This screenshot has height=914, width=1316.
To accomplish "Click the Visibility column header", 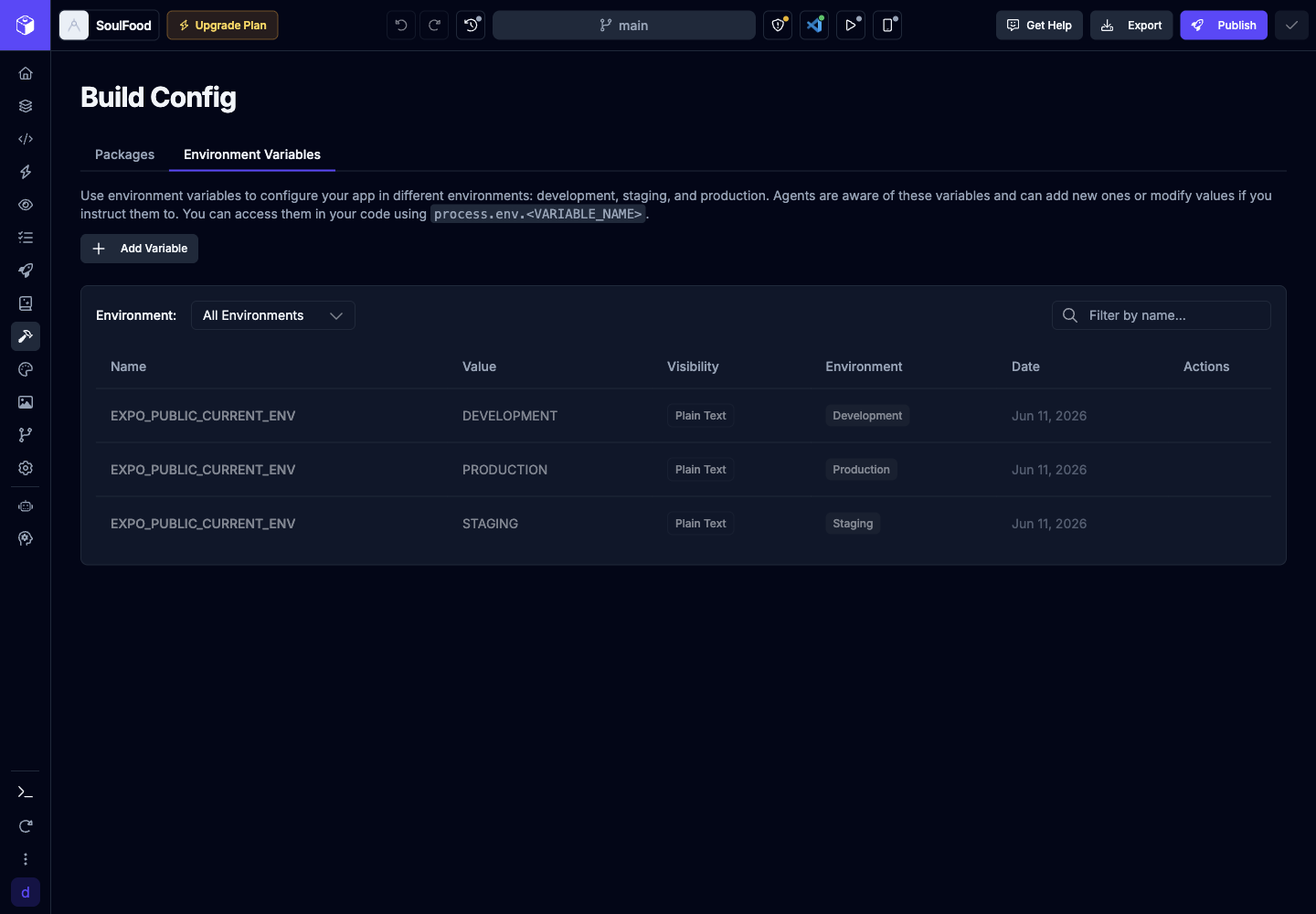I will 693,367.
